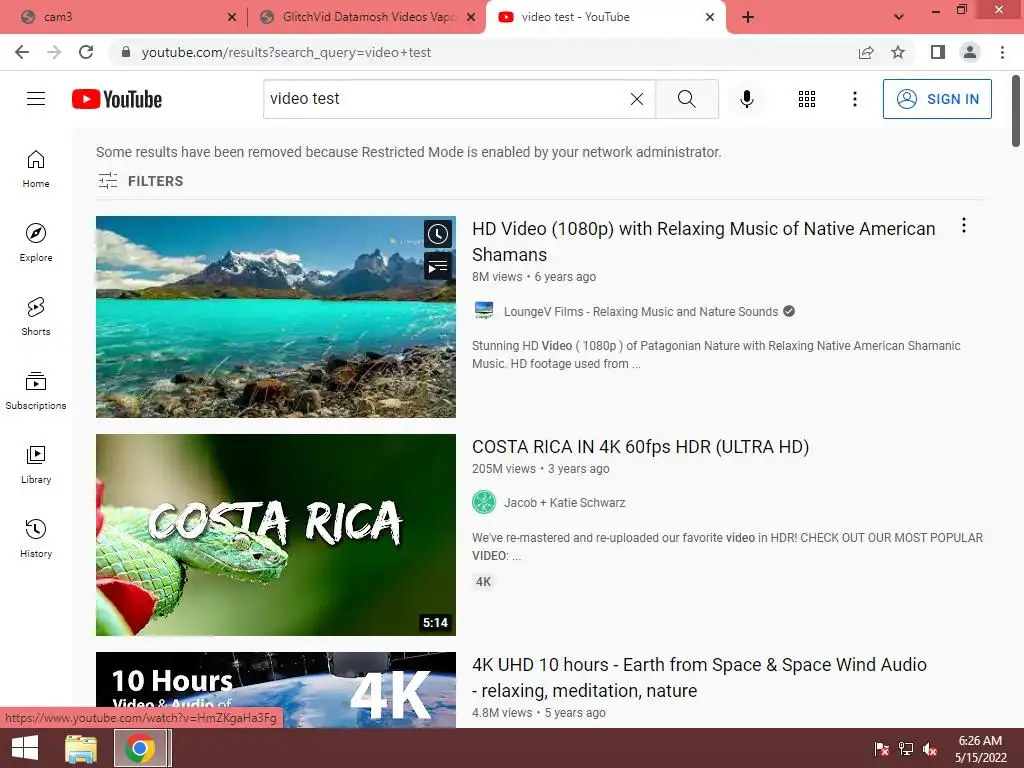Viewport: 1024px width, 768px height.
Task: Open a new browser tab
Action: pyautogui.click(x=748, y=18)
